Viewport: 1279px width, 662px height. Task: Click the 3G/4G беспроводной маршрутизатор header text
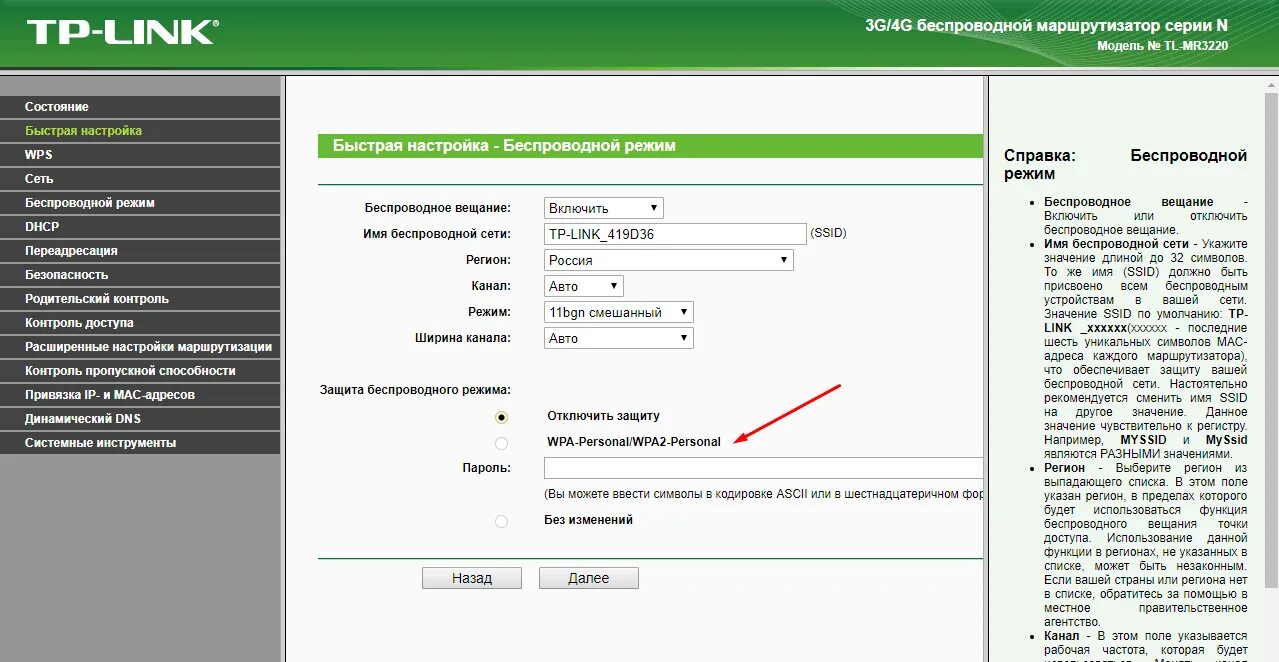[x=1046, y=26]
